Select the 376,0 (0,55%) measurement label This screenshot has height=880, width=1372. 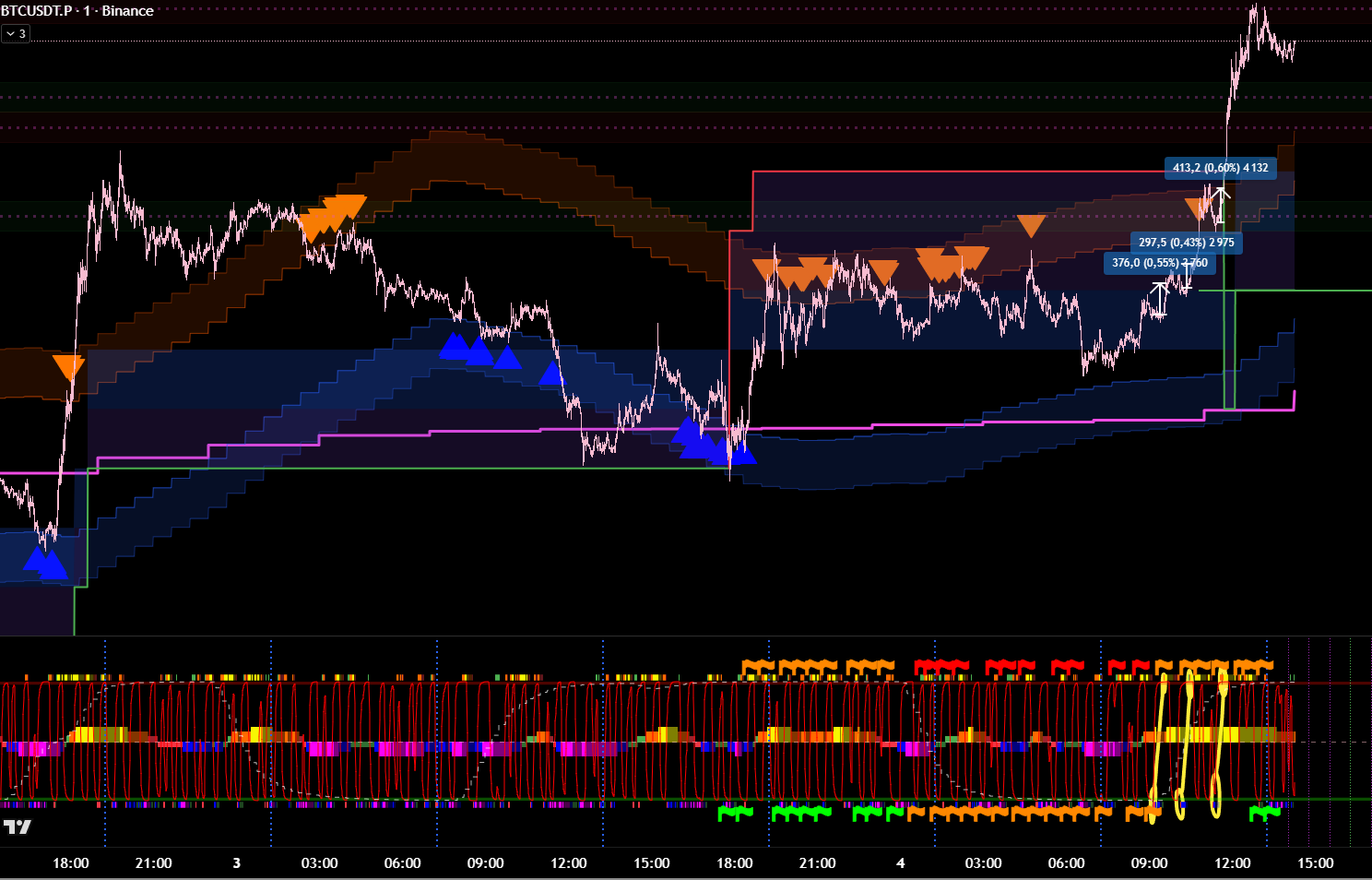coord(1159,263)
